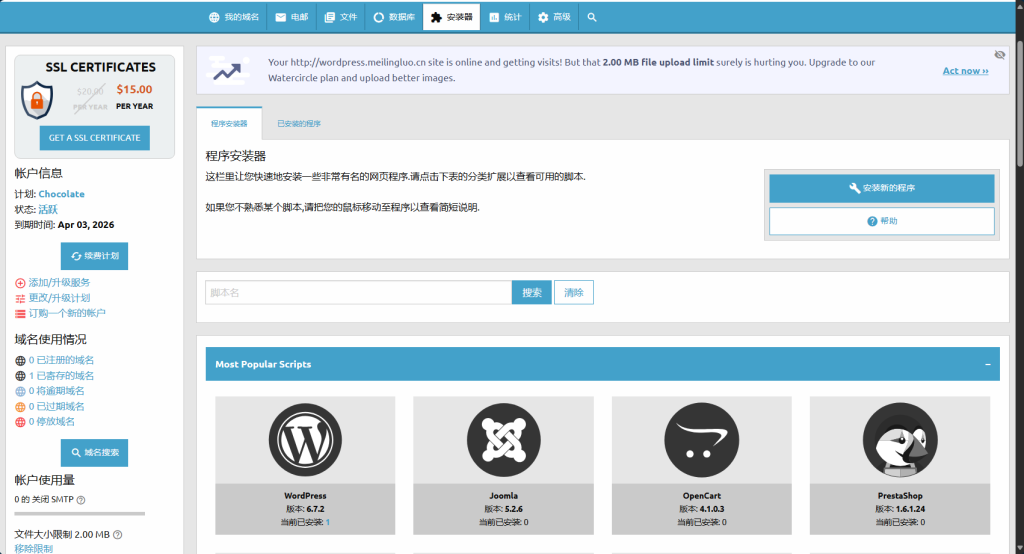Click the help icon beside 文件大小限制
This screenshot has width=1024, height=554.
coord(118,535)
